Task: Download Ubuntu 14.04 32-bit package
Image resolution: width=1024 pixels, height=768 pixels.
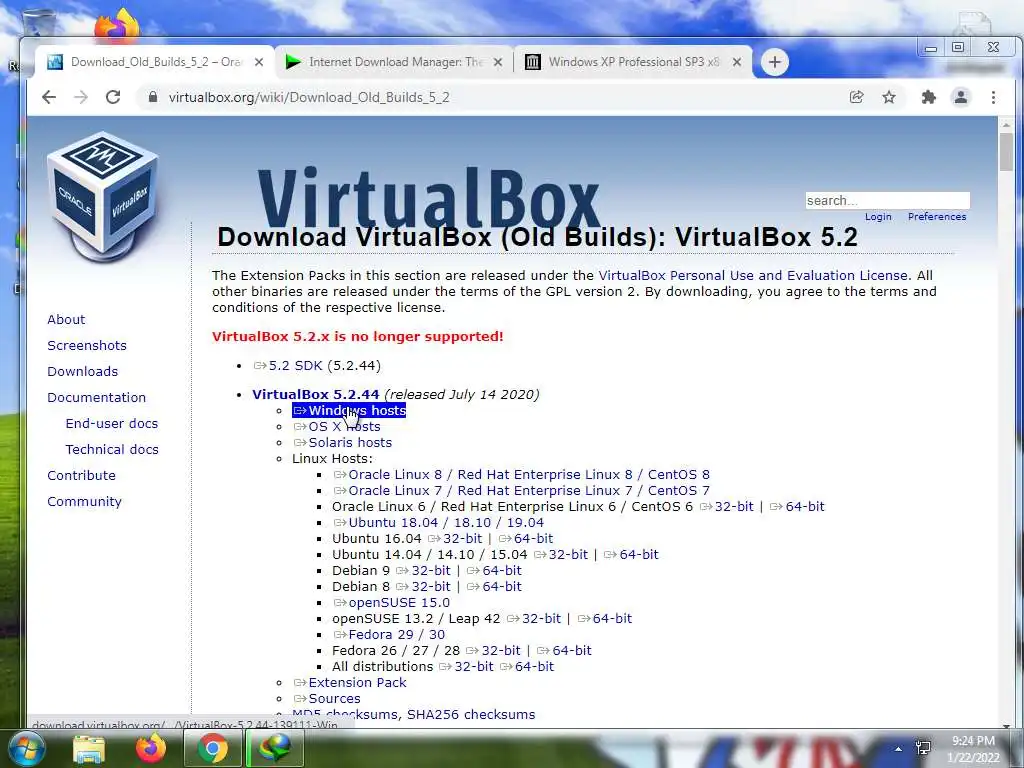Action: tap(561, 554)
